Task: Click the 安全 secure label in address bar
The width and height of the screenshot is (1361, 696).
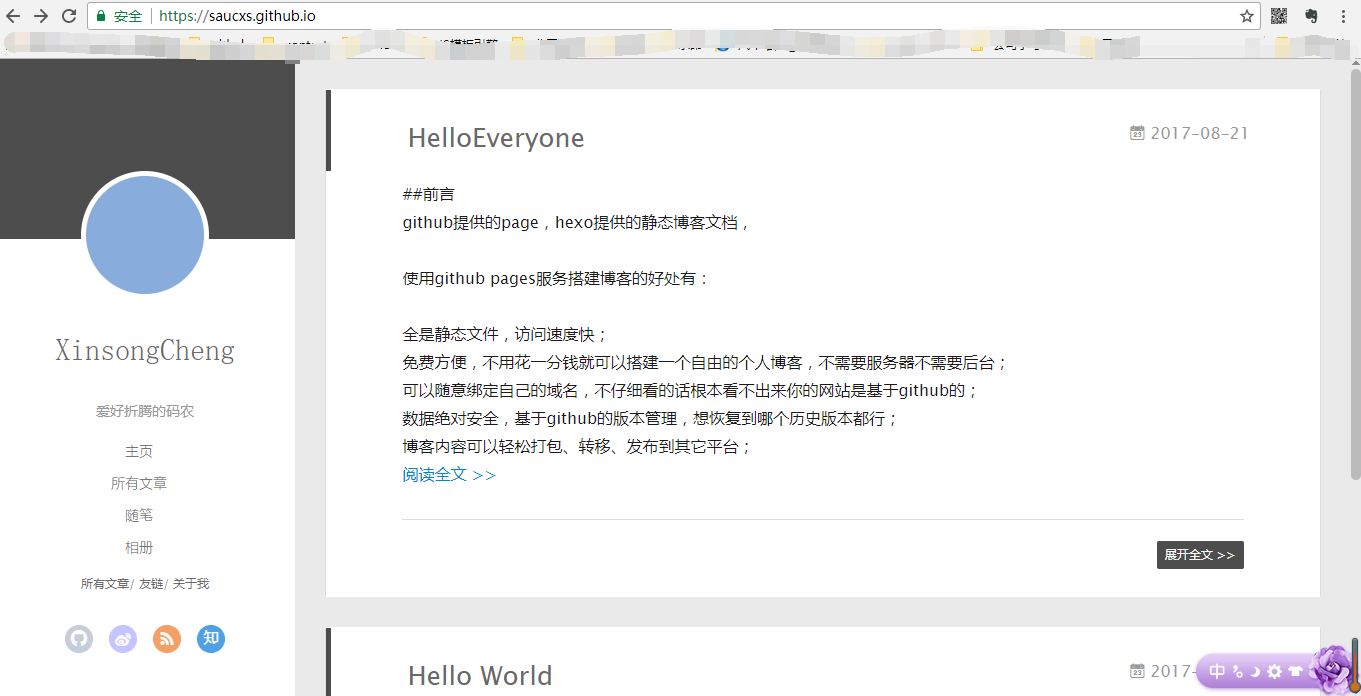Action: 128,16
